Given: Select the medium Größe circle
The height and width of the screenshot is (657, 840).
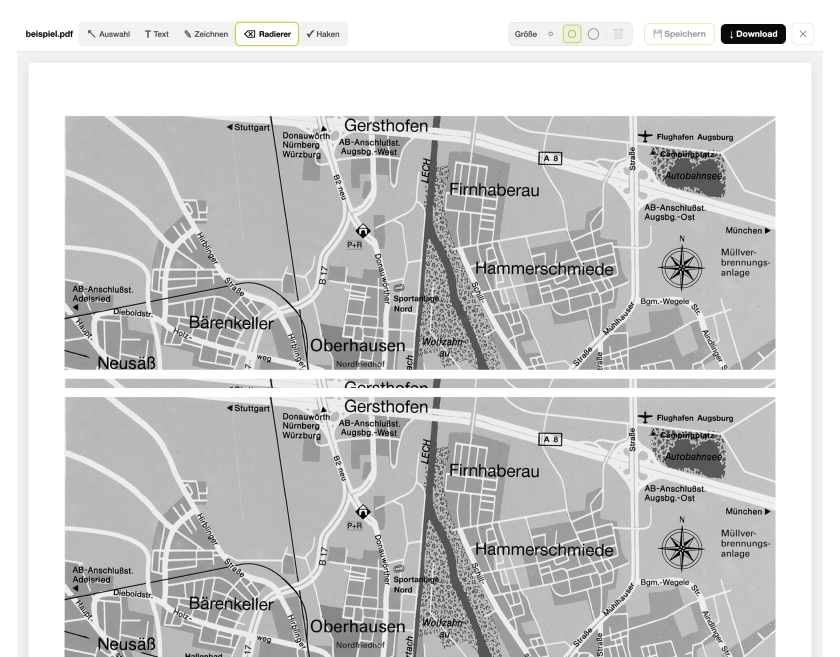Looking at the screenshot, I should click(x=572, y=34).
